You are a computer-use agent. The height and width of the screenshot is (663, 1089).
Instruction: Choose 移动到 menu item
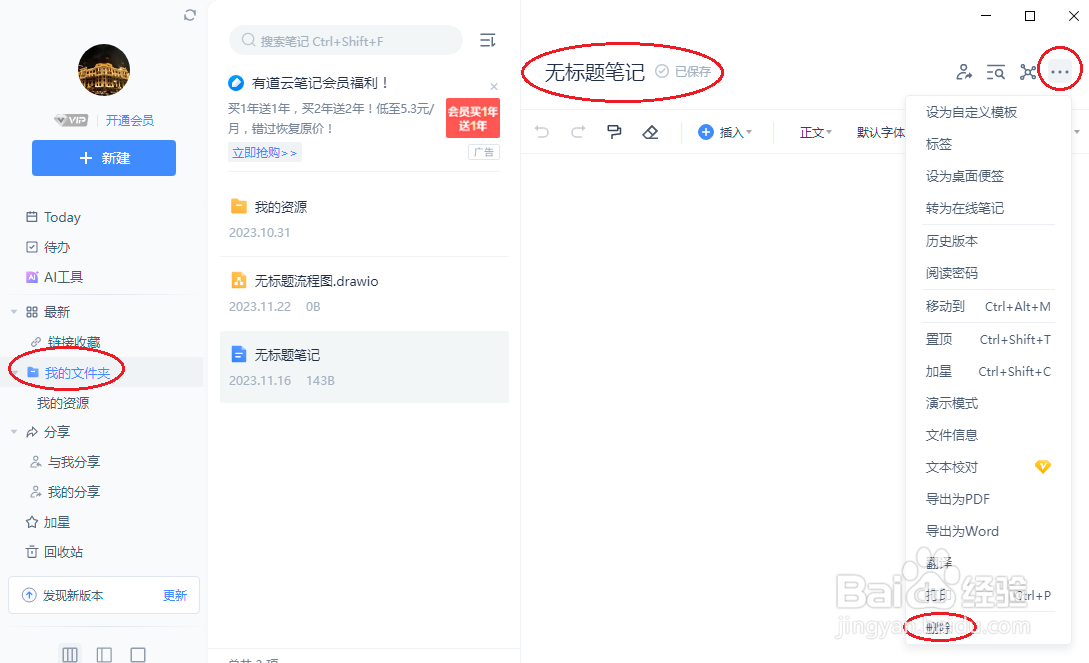(x=988, y=306)
